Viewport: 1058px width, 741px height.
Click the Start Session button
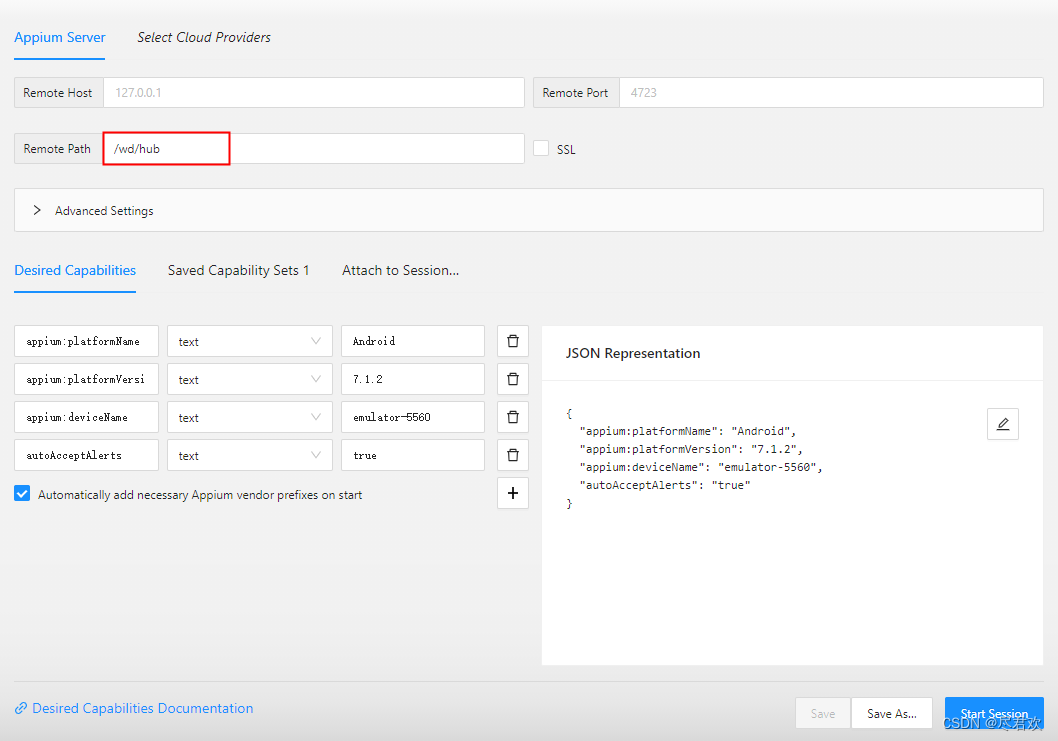pyautogui.click(x=994, y=713)
